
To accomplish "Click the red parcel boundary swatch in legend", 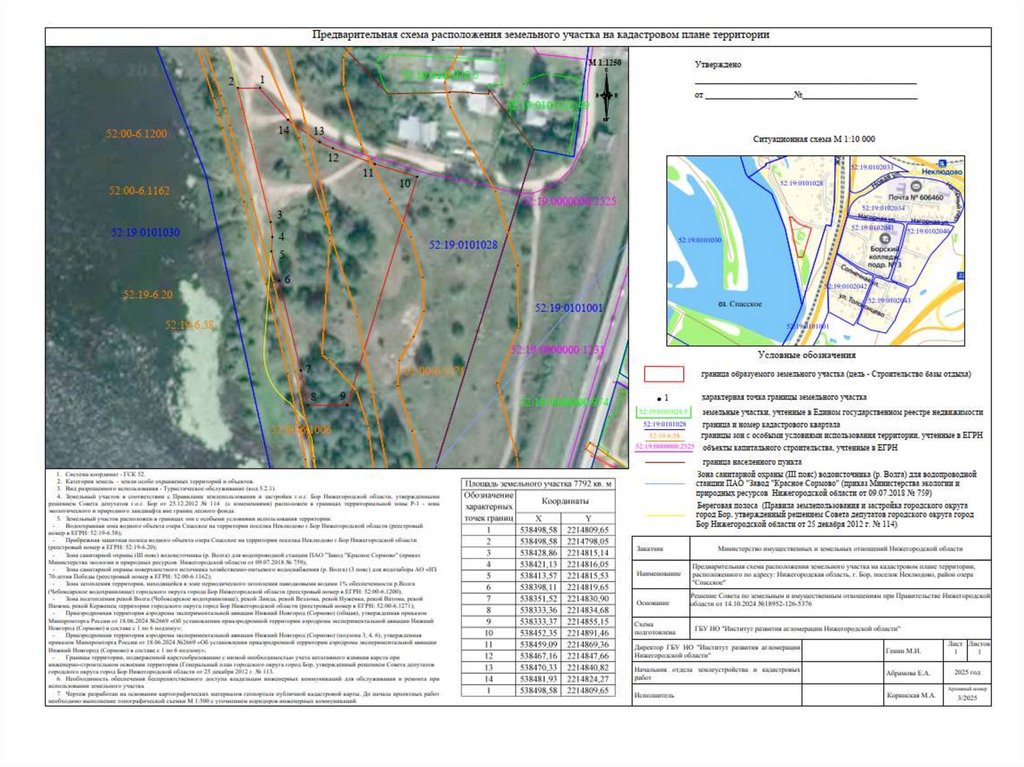I will point(664,374).
